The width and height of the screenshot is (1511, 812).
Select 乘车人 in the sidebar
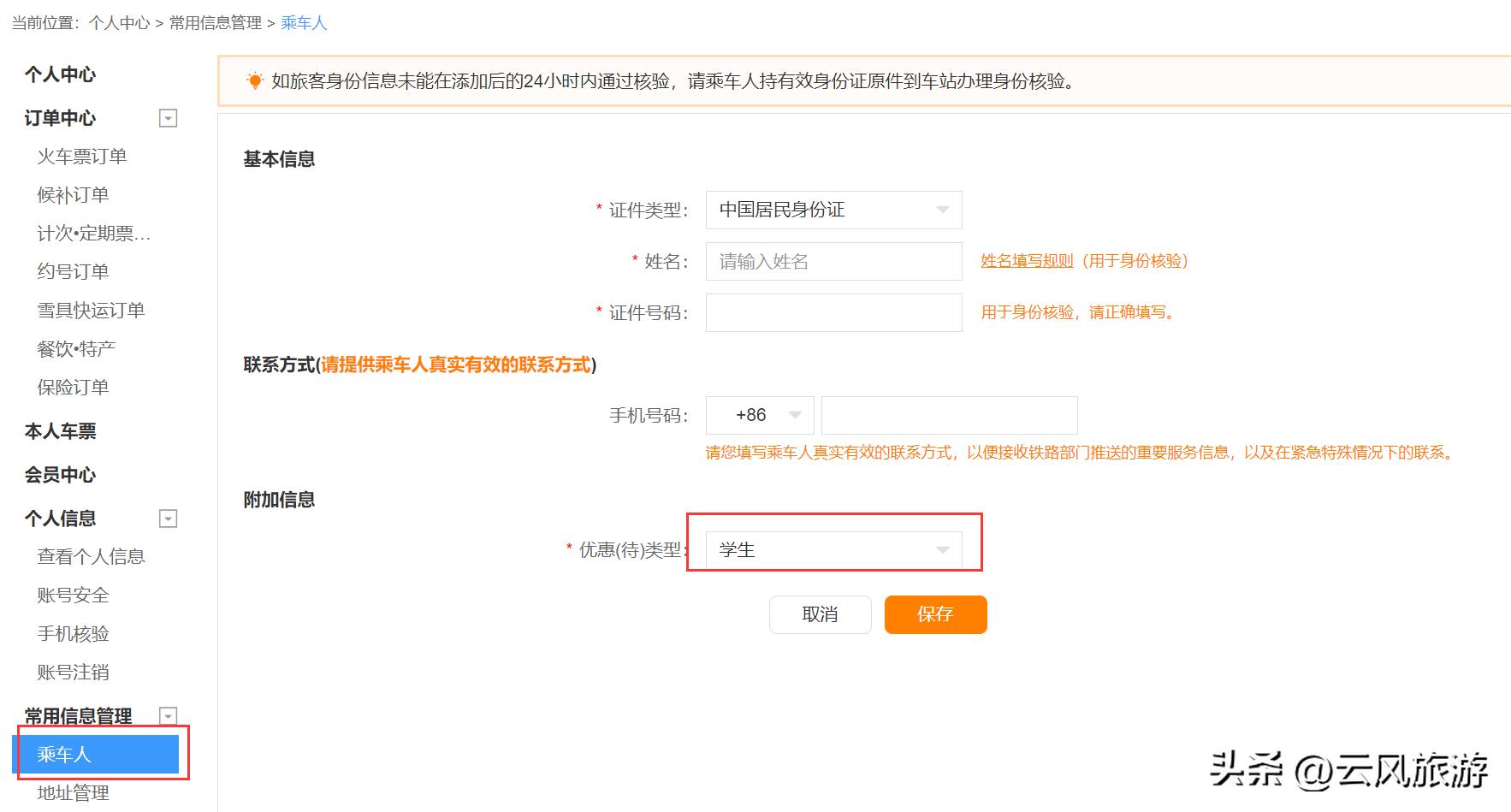[96, 754]
